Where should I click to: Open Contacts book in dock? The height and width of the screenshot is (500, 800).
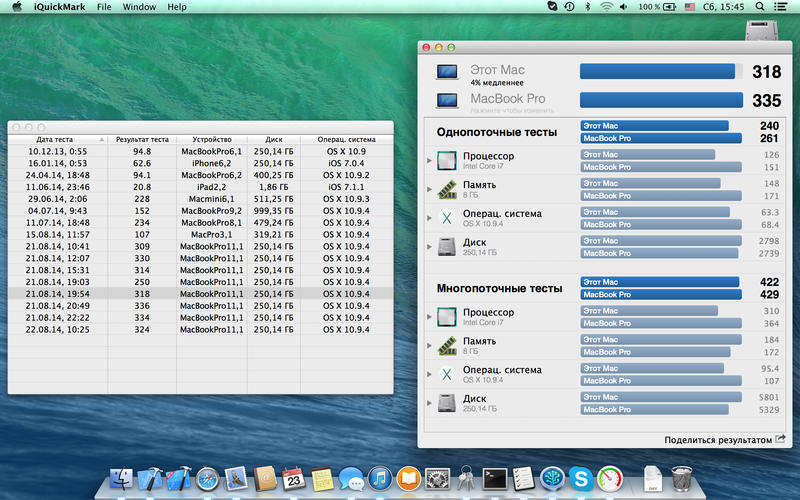click(x=265, y=479)
